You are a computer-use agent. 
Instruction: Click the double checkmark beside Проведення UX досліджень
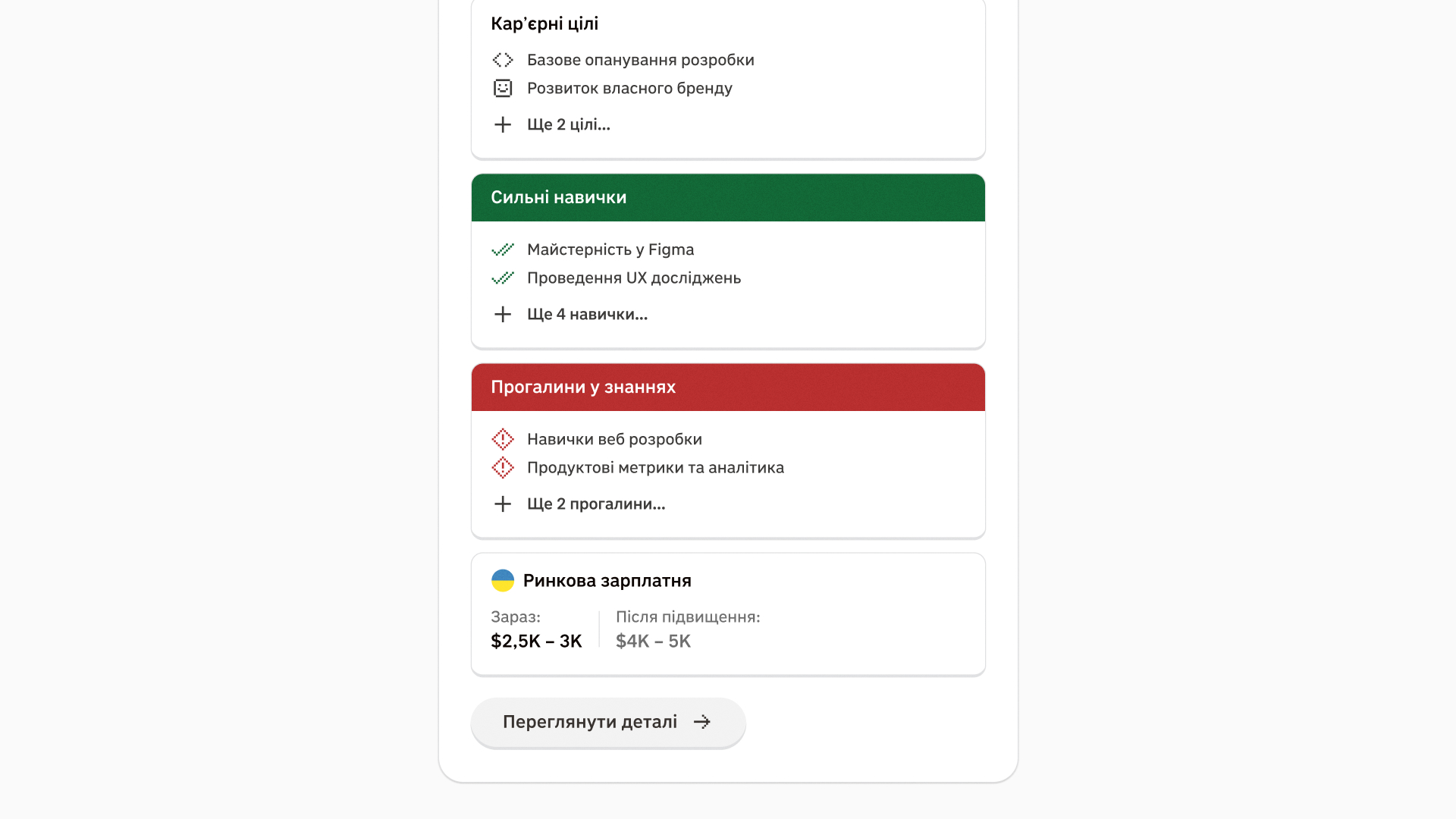pyautogui.click(x=503, y=278)
